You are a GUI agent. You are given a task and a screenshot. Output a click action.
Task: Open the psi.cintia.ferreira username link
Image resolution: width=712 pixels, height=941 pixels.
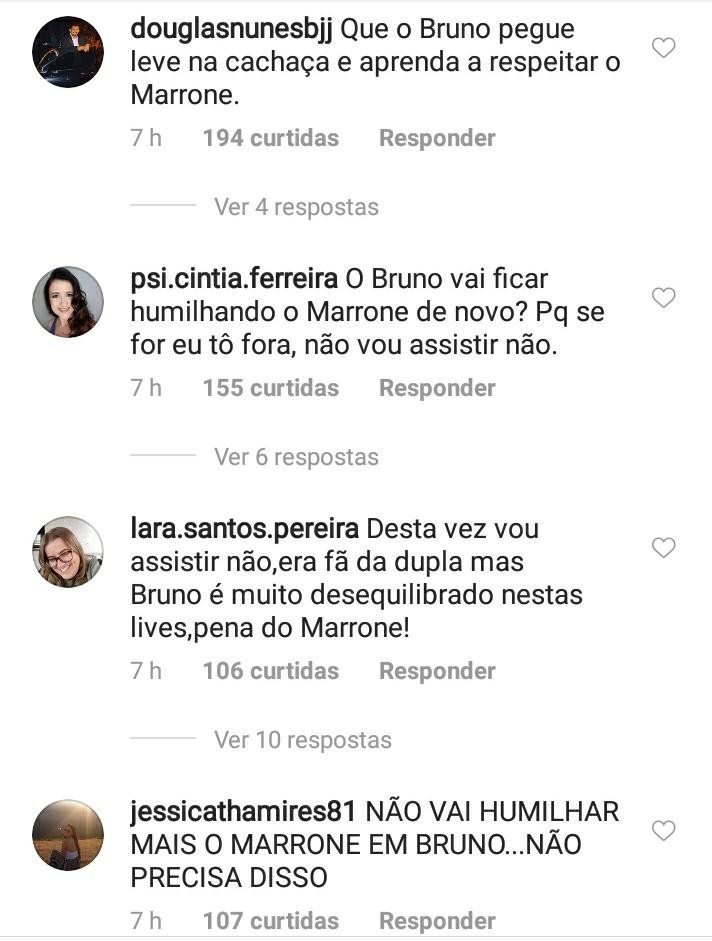point(234,280)
